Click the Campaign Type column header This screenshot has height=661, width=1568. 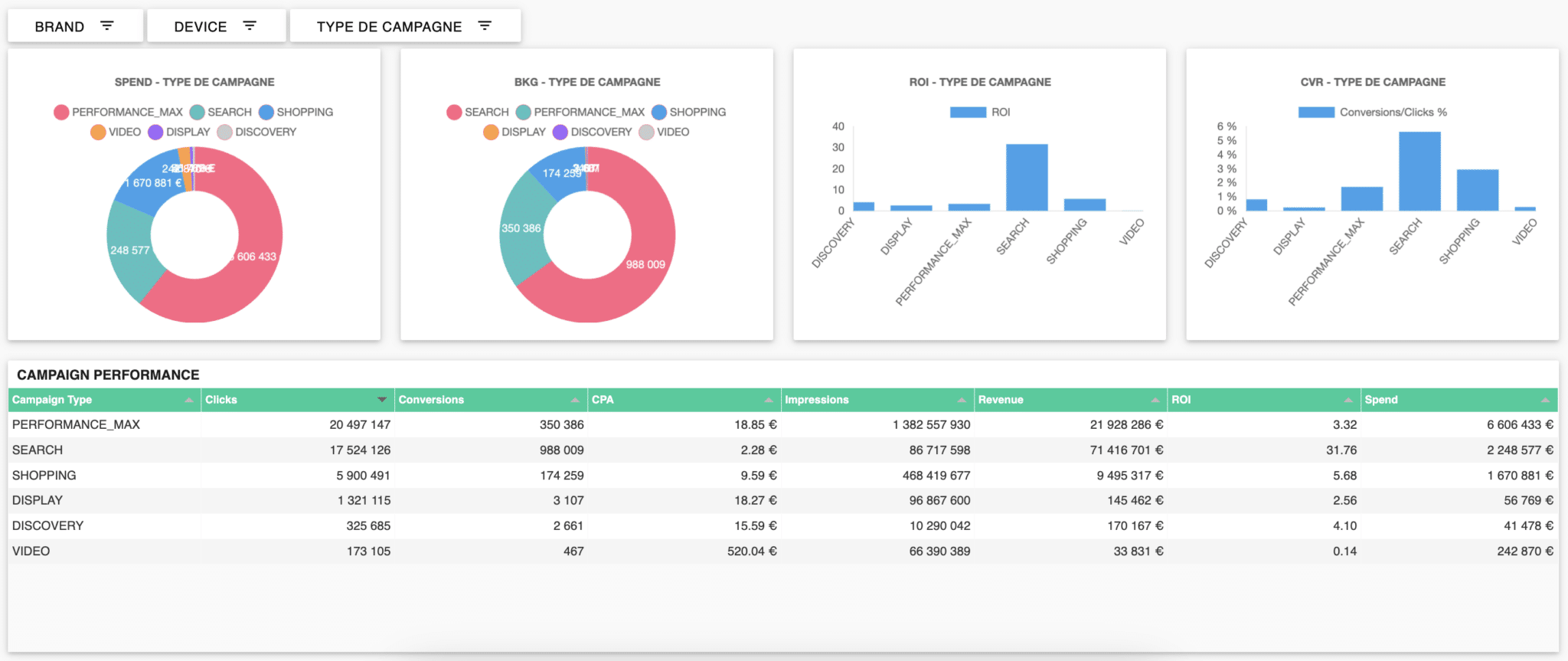104,400
